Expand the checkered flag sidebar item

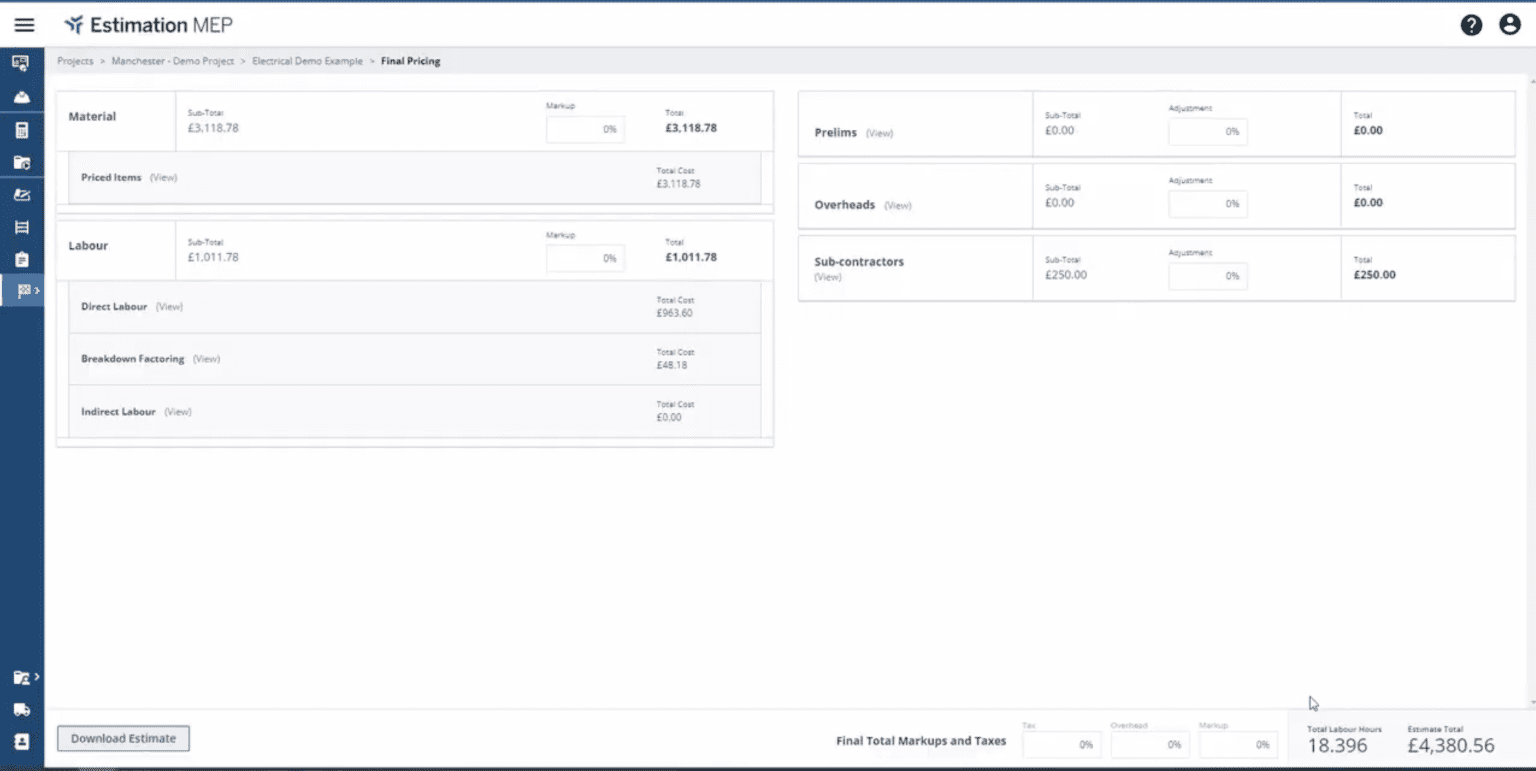point(24,291)
